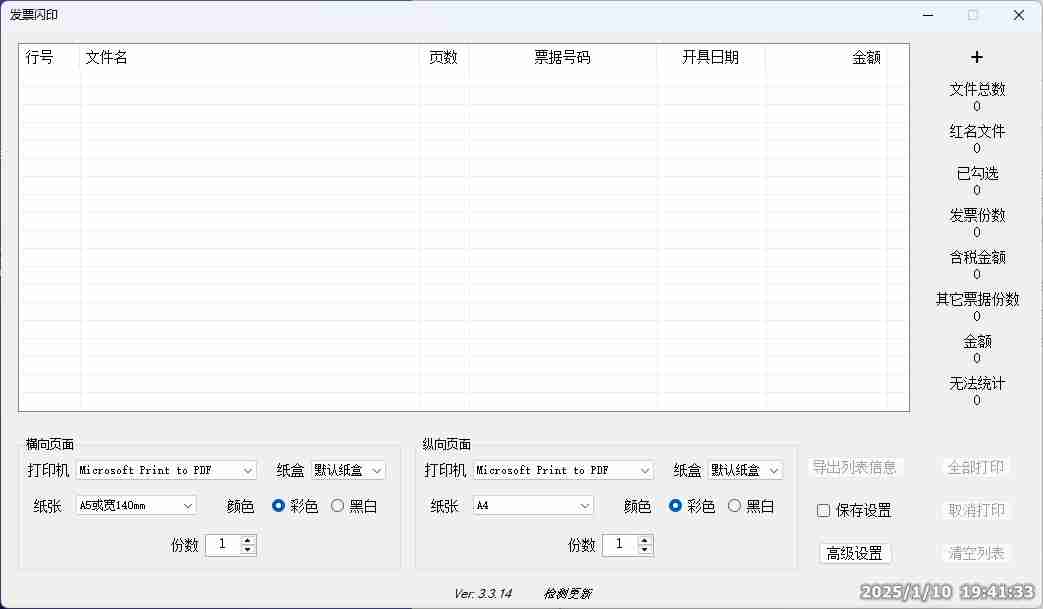The image size is (1043, 609).
Task: Increase landscape copies with the up arrow
Action: 248,540
